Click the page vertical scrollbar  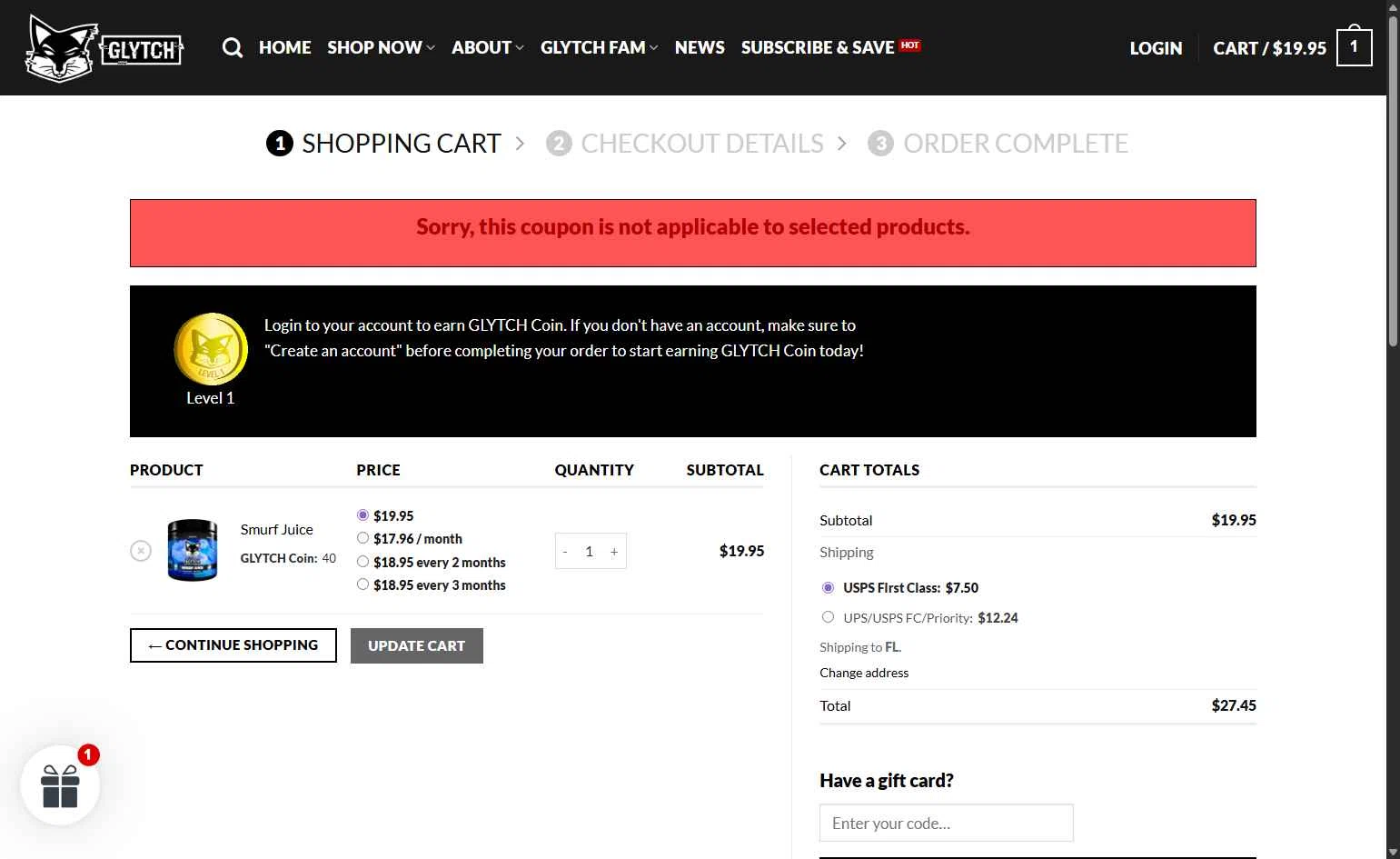(1393, 182)
